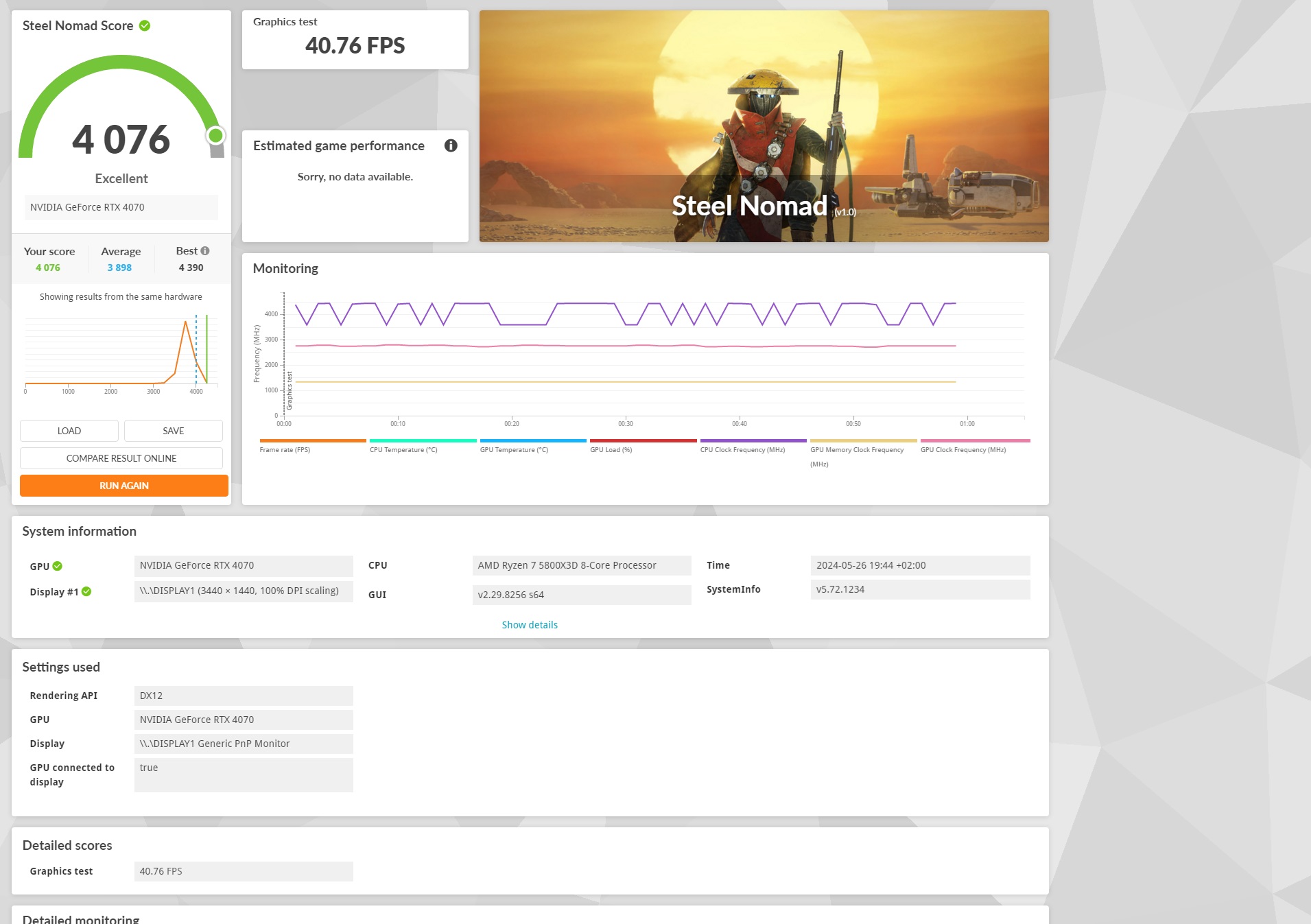Expand Show details in System information

point(530,625)
